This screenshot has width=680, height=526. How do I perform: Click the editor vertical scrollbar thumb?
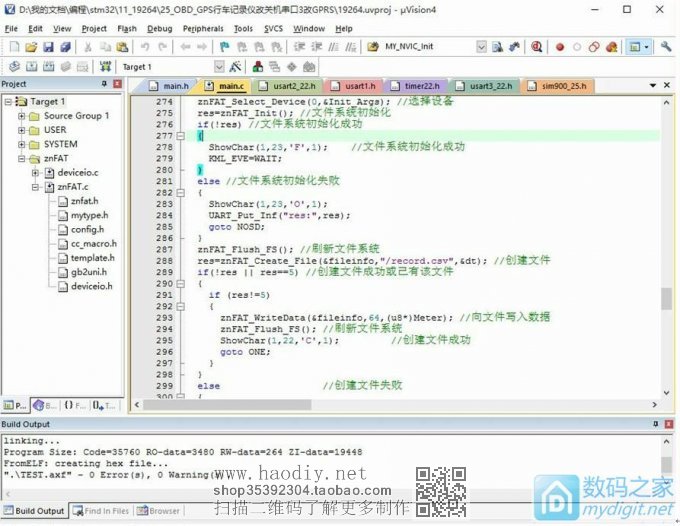tap(666, 298)
